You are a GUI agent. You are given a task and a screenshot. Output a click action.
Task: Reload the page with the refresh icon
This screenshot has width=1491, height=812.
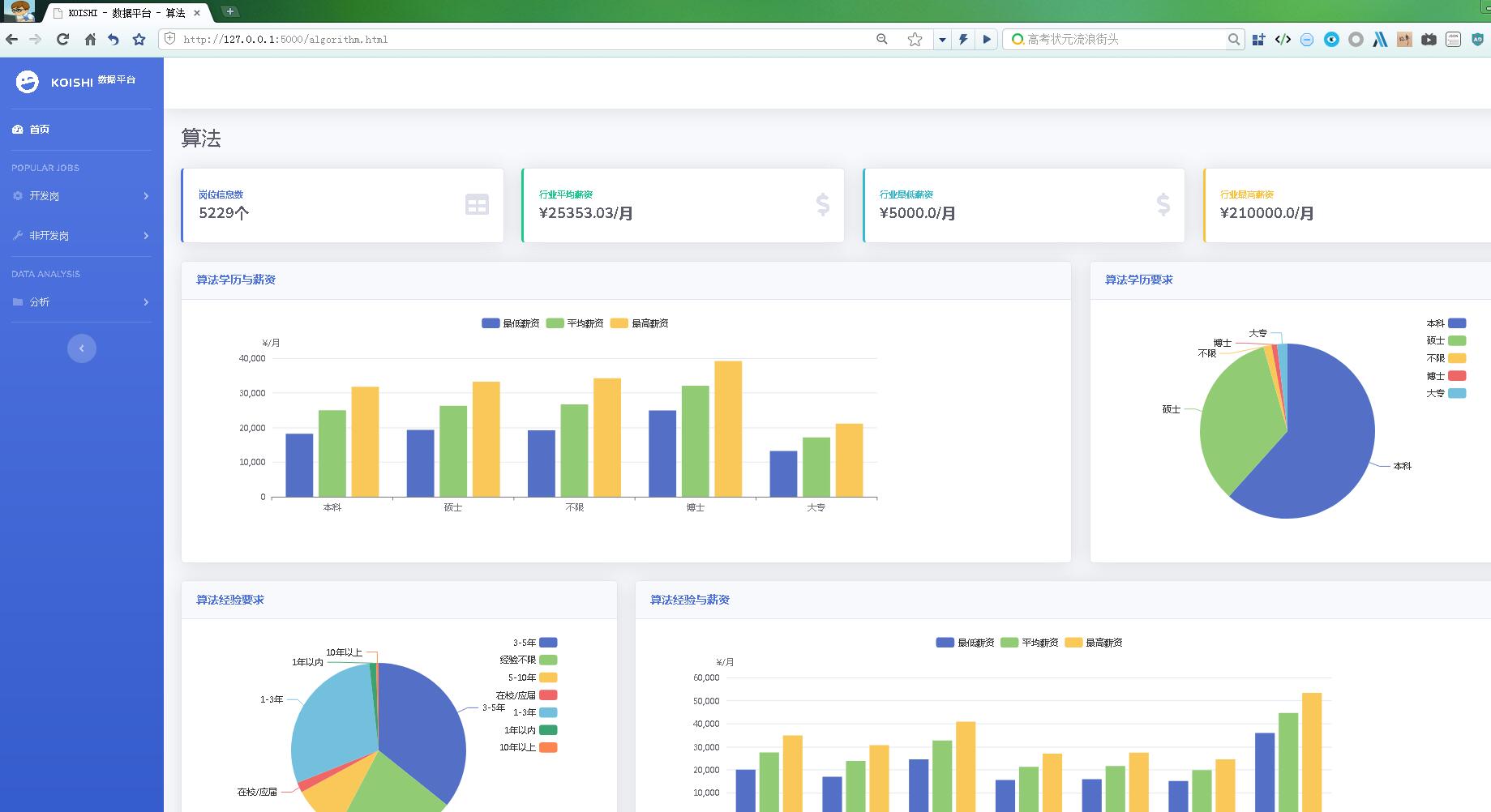[62, 39]
